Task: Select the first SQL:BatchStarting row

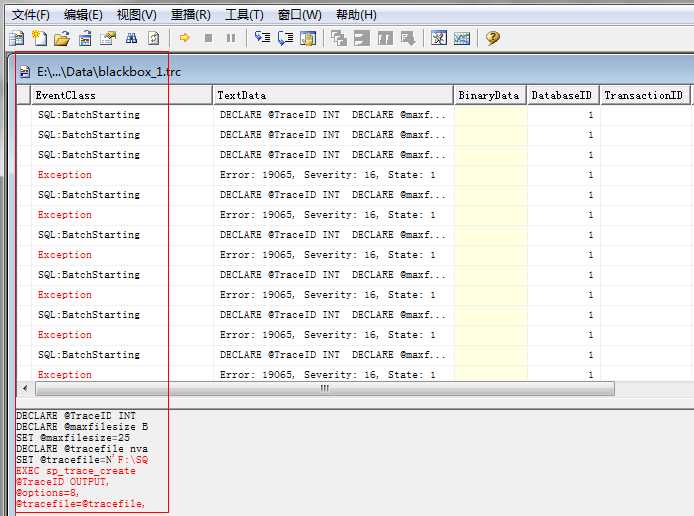Action: pyautogui.click(x=89, y=115)
